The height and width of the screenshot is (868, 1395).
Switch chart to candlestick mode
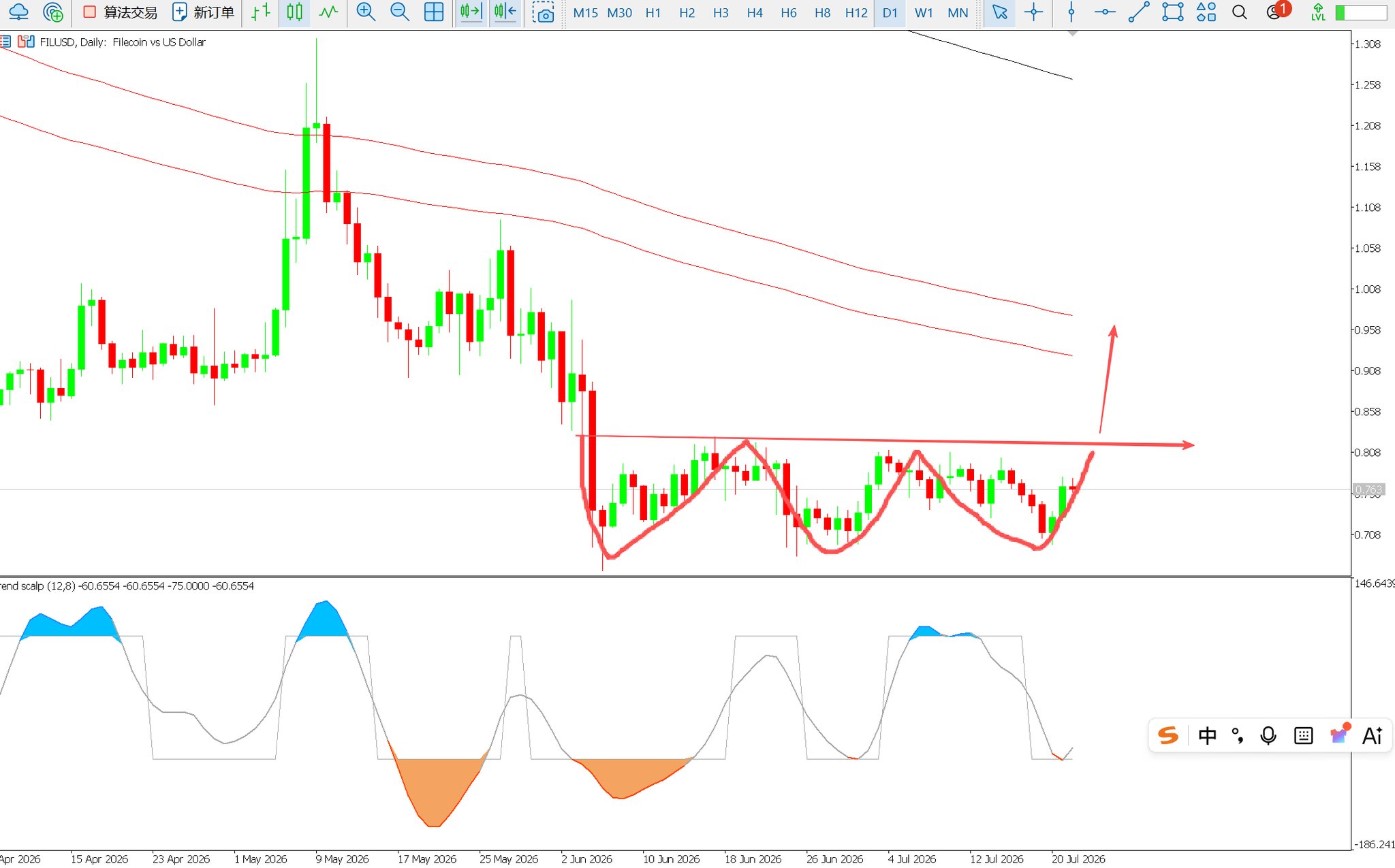coord(294,12)
